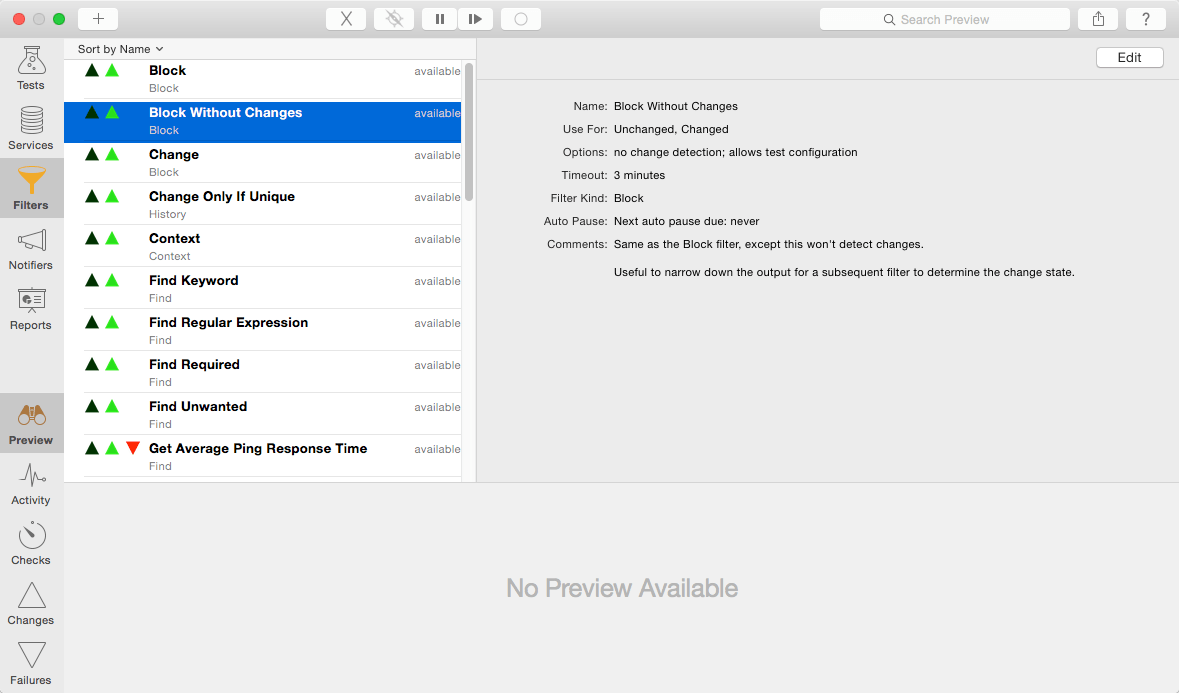Select the Change Only If Unique filter

click(x=262, y=205)
